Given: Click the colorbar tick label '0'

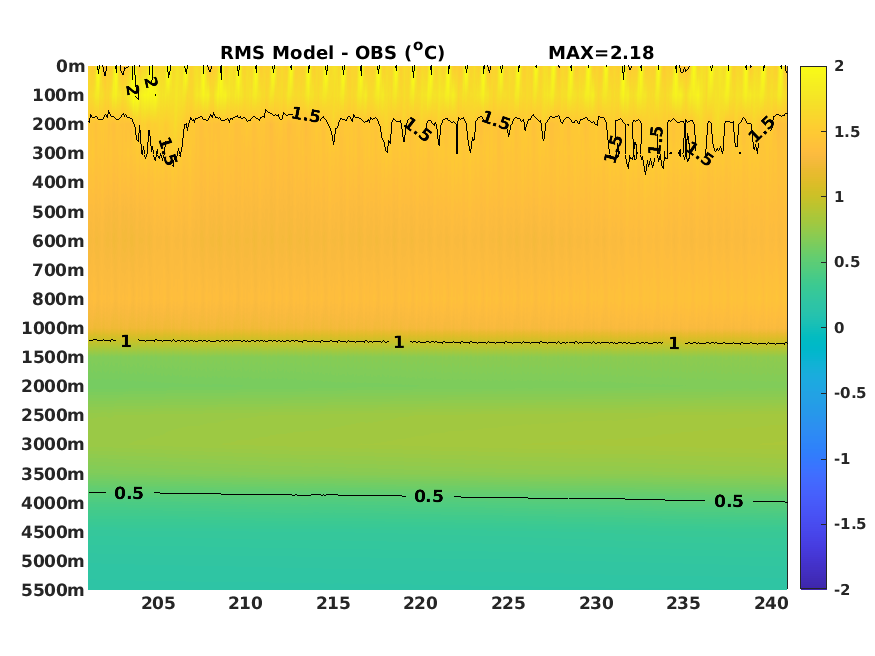Looking at the screenshot, I should 839,328.
